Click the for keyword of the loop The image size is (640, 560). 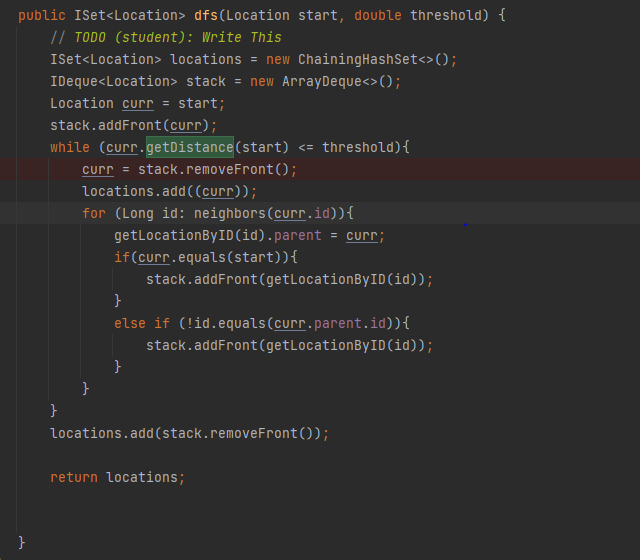(x=93, y=214)
